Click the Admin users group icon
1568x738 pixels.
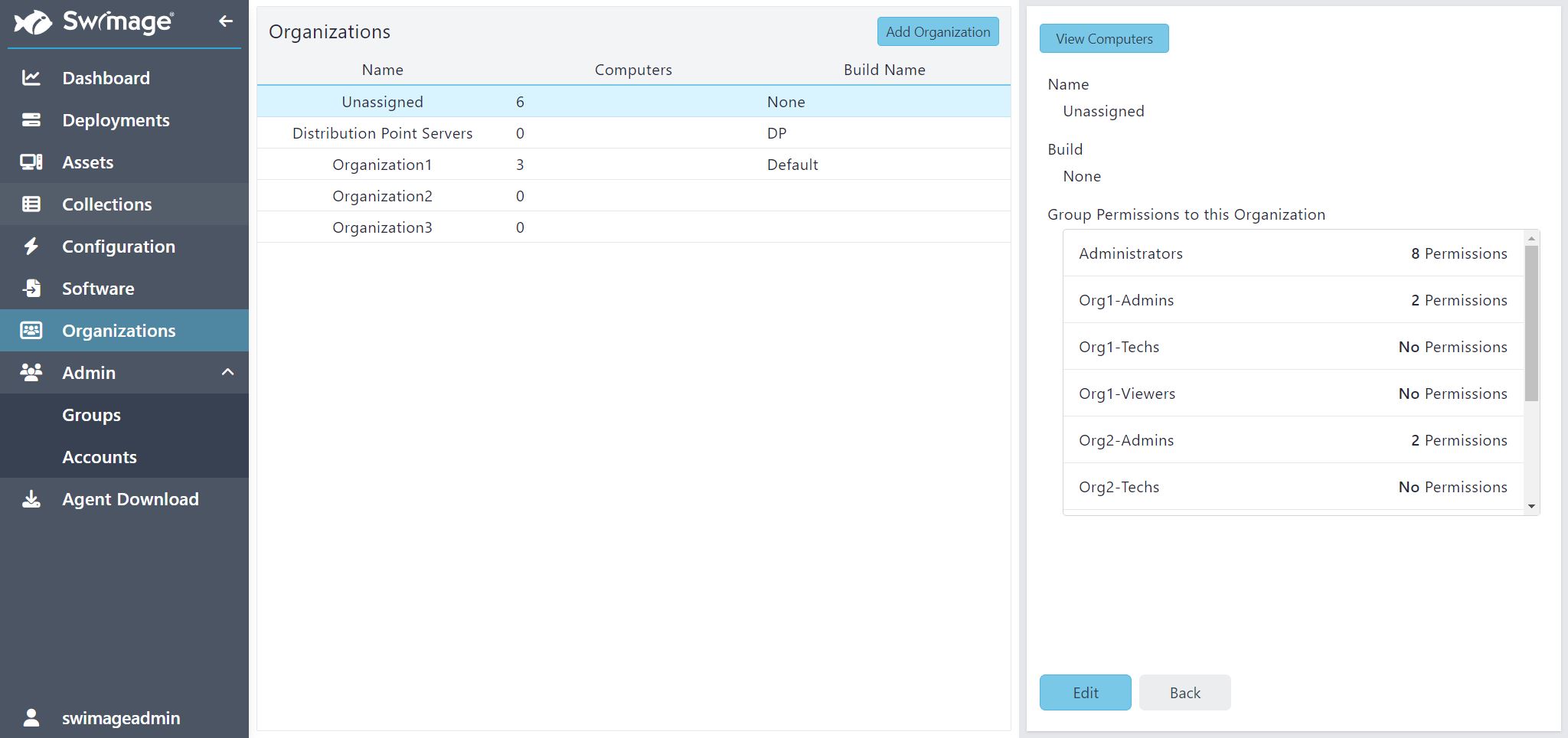coord(31,372)
